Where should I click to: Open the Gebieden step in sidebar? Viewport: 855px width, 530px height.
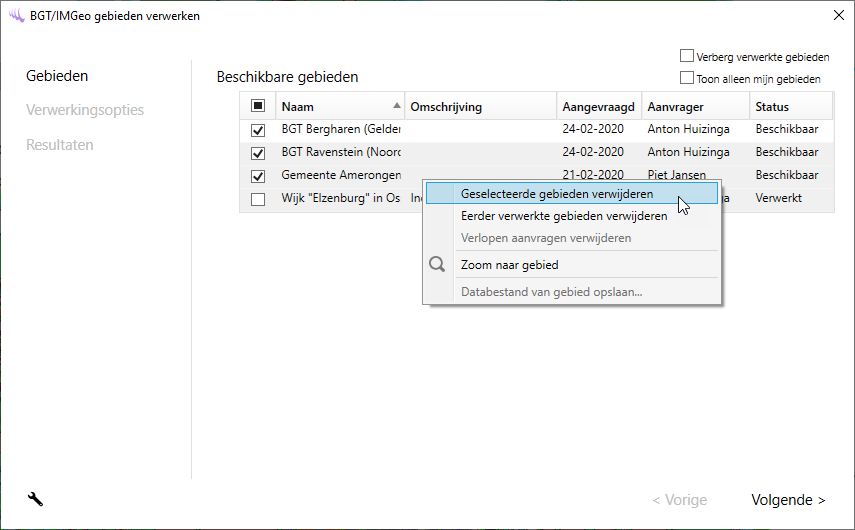tap(57, 76)
